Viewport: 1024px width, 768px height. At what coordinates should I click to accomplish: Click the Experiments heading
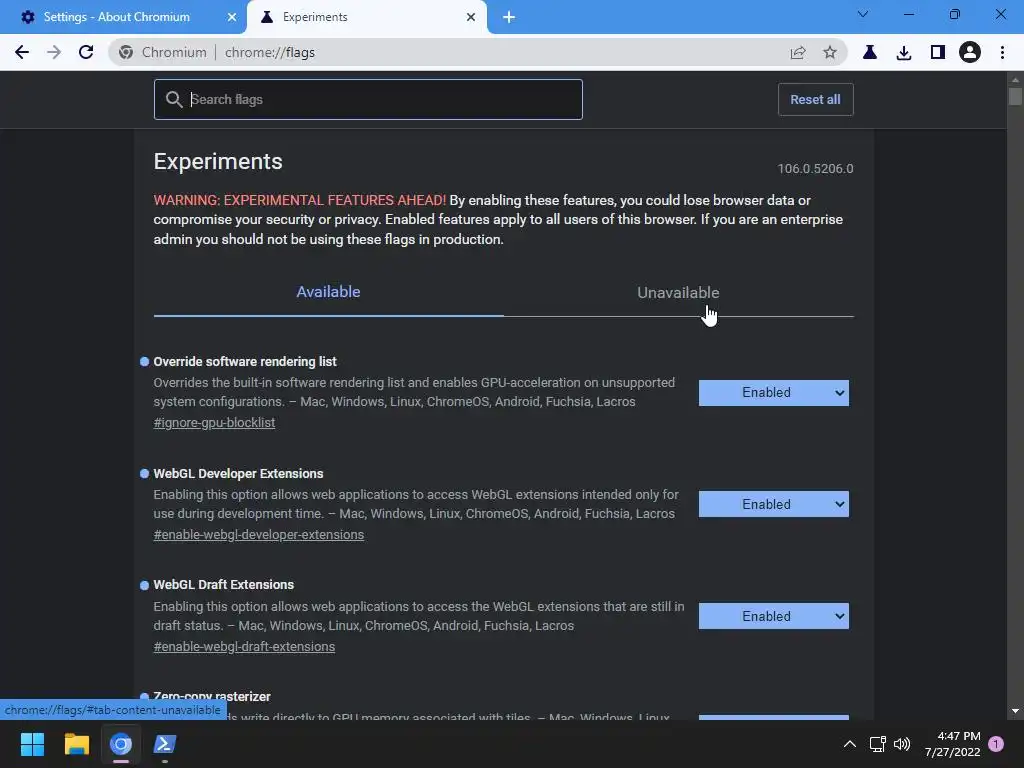218,161
